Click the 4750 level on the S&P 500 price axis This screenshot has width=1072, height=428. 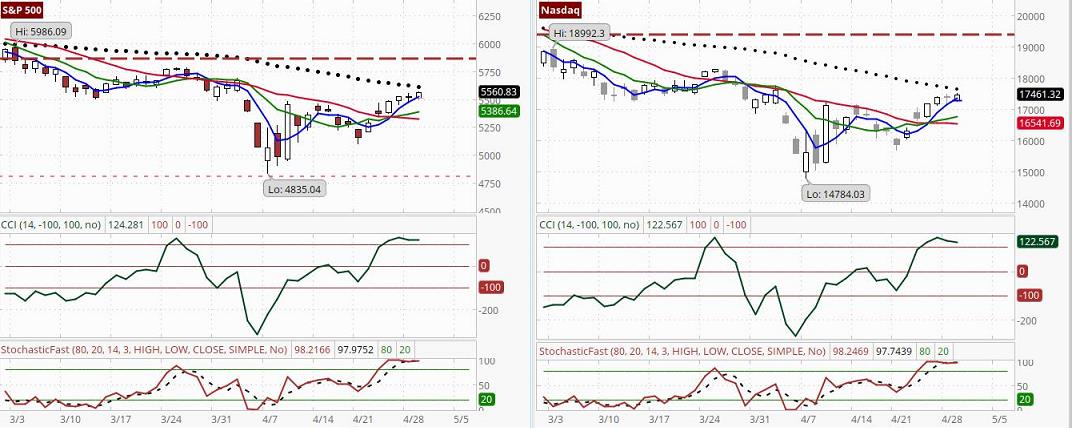point(491,183)
